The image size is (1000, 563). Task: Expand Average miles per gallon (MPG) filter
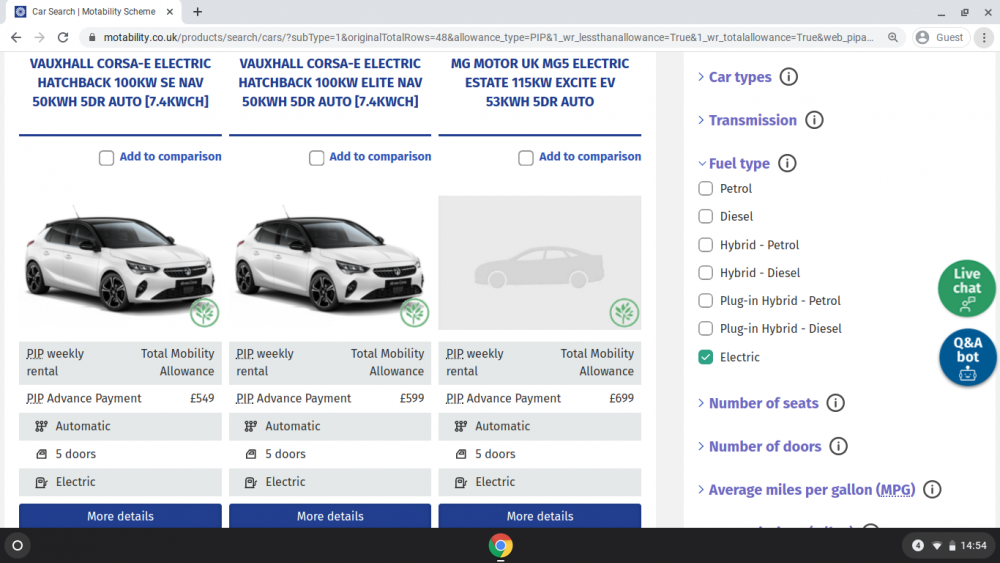coord(812,490)
